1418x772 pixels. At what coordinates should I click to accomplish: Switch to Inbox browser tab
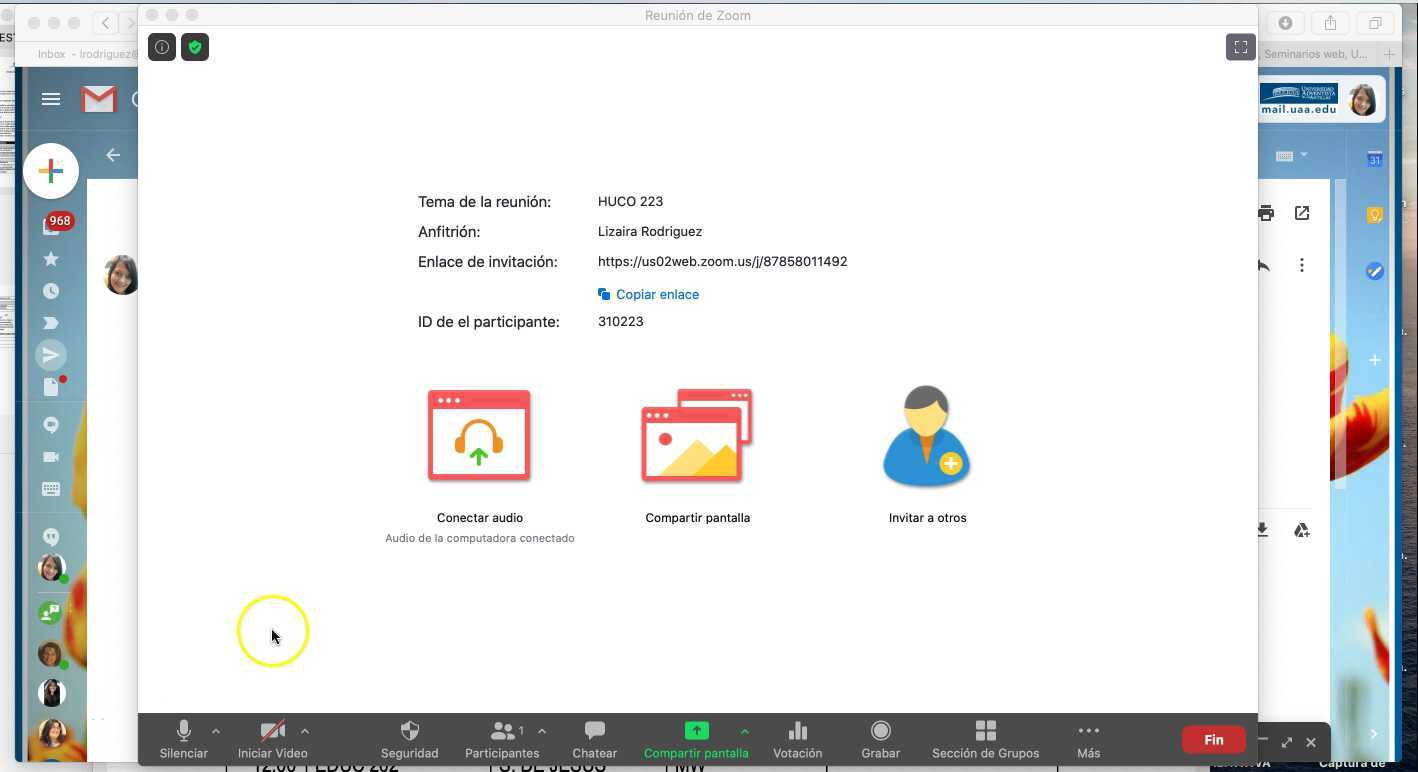[86, 54]
